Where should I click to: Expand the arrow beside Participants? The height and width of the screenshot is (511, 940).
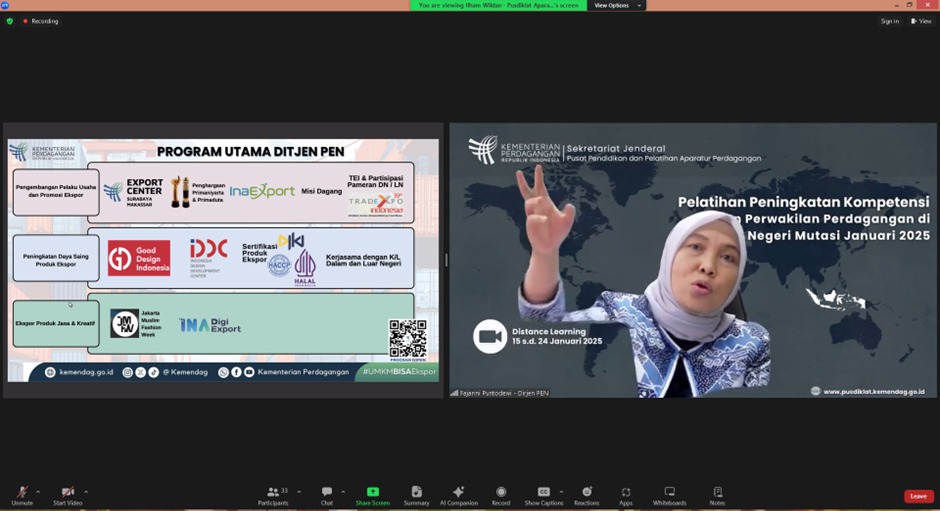(299, 492)
